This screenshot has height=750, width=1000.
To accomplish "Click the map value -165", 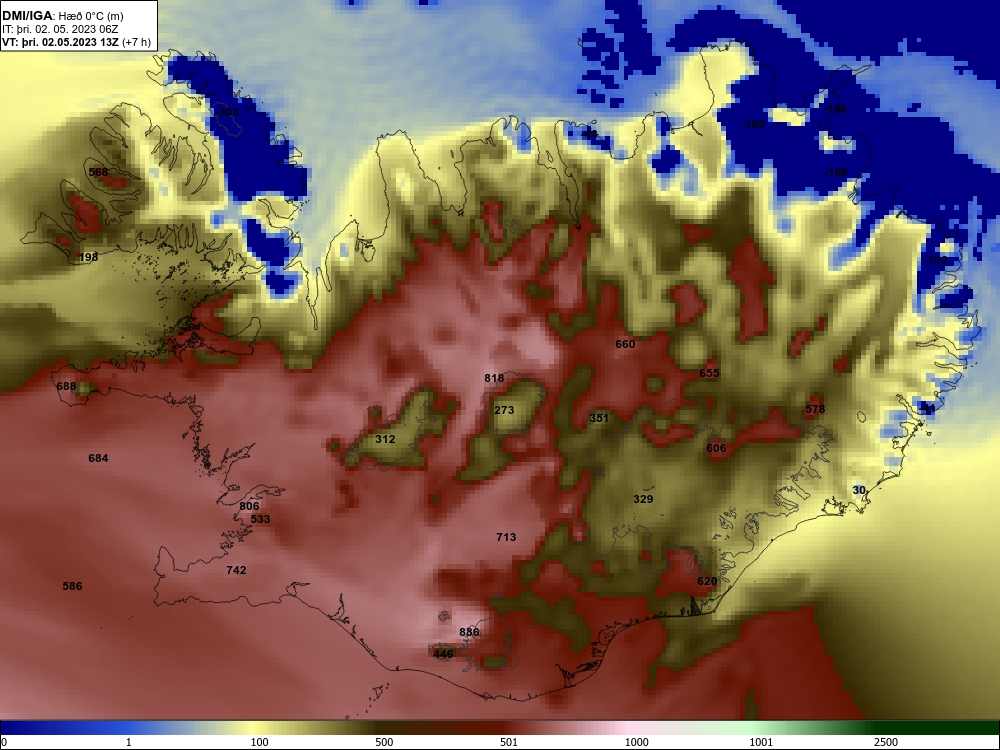I will point(753,124).
